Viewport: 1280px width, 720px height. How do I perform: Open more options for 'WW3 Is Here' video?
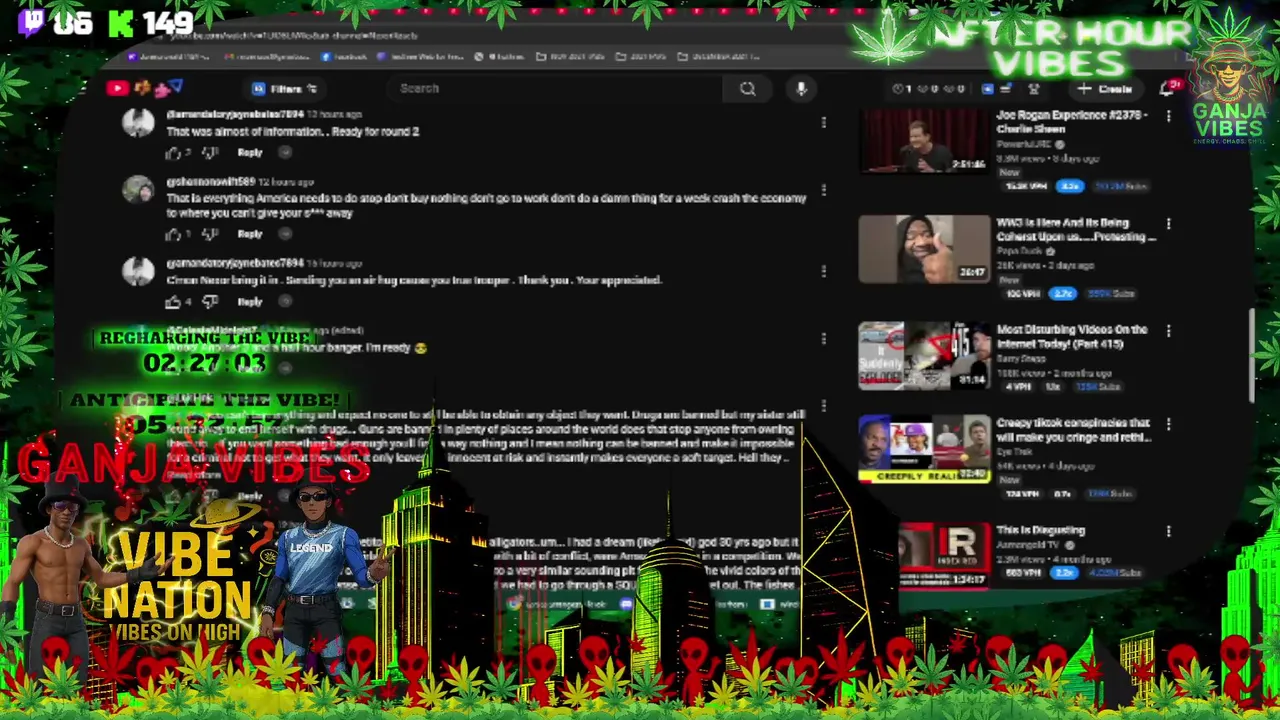[1168, 224]
